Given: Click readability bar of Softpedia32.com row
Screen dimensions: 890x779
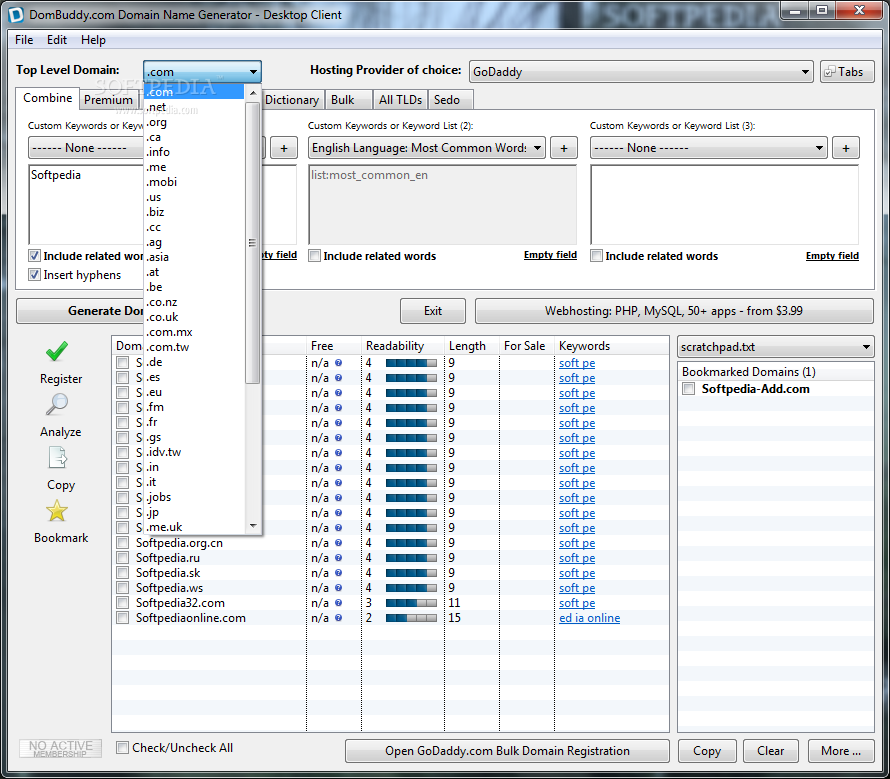Looking at the screenshot, I should pos(412,602).
